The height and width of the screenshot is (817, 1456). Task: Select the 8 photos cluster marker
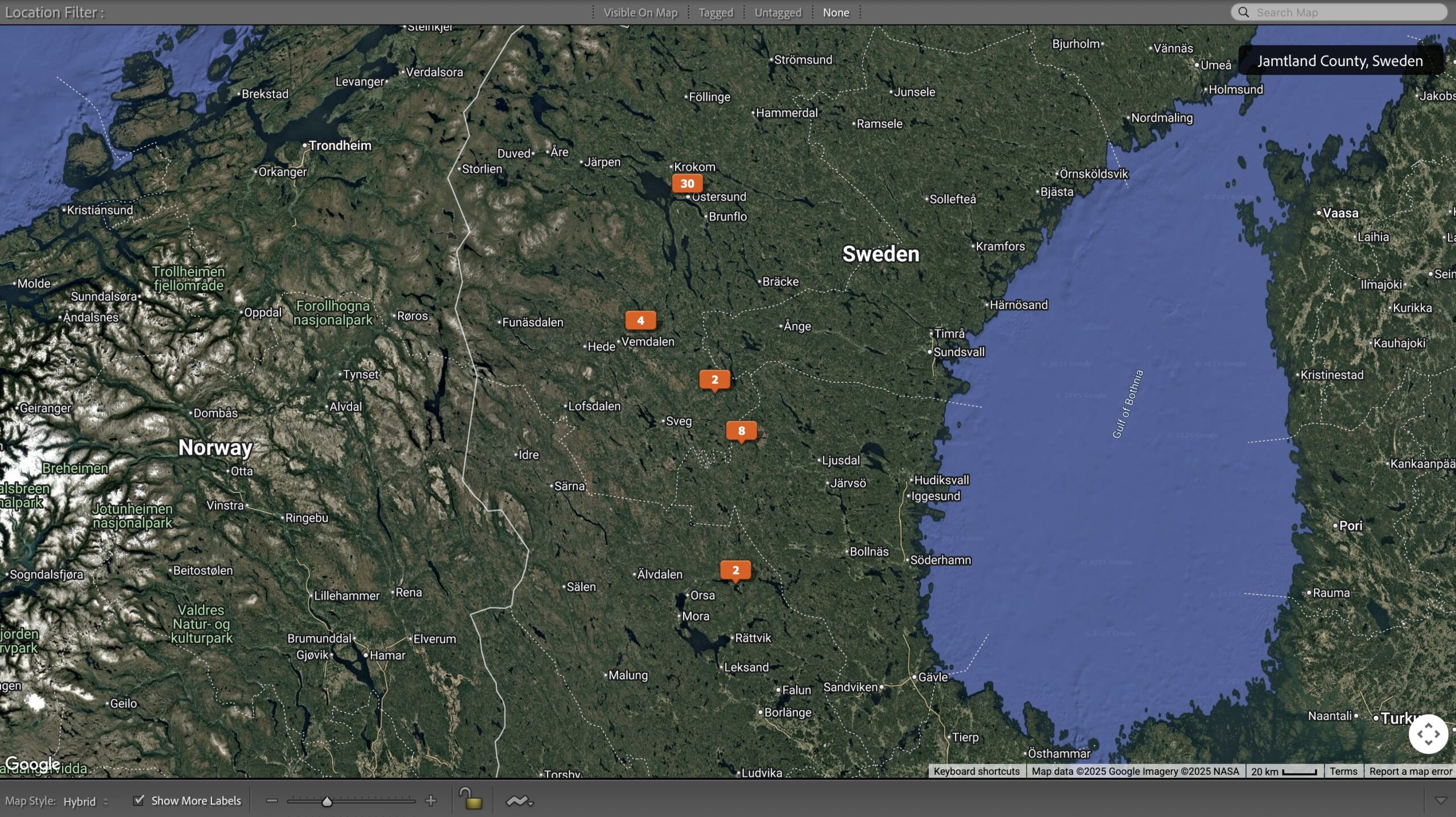[x=741, y=430]
